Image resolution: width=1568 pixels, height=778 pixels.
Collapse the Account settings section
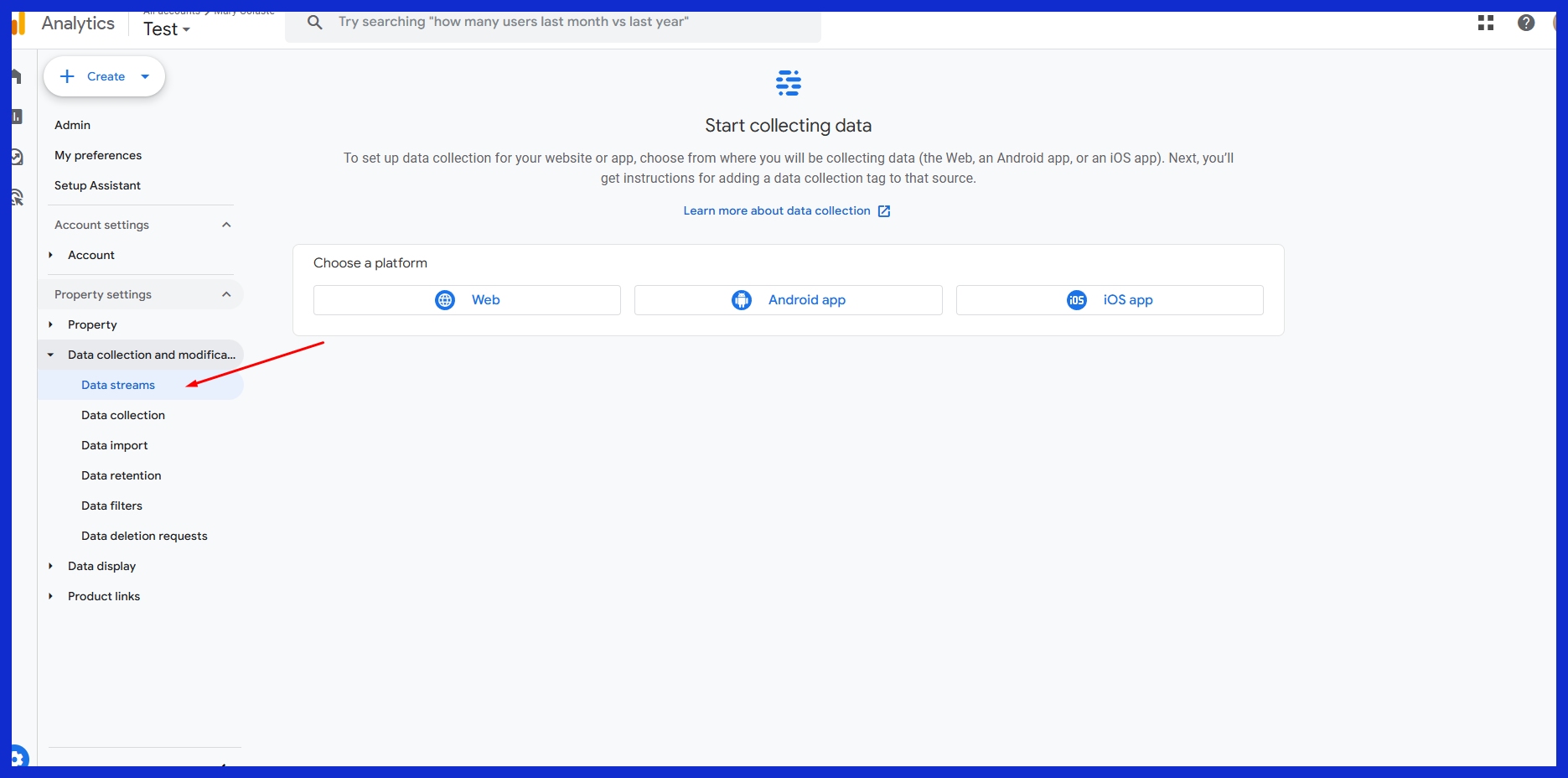tap(226, 225)
